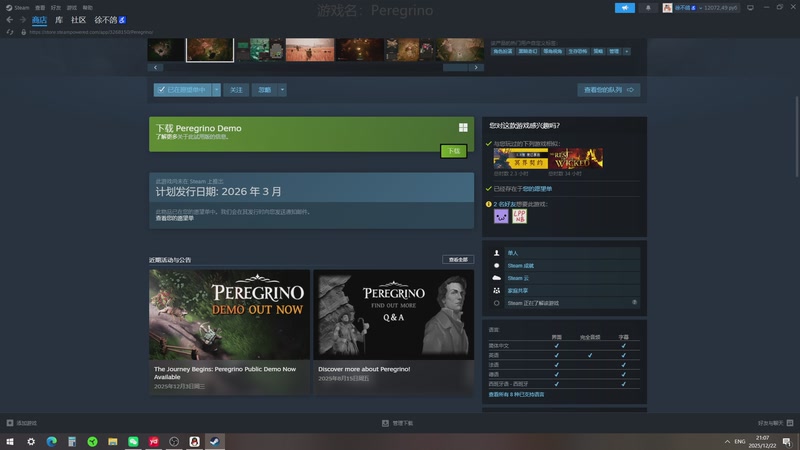Expand the wishlist button dropdown arrow
Image resolution: width=800 pixels, height=450 pixels.
[x=216, y=90]
